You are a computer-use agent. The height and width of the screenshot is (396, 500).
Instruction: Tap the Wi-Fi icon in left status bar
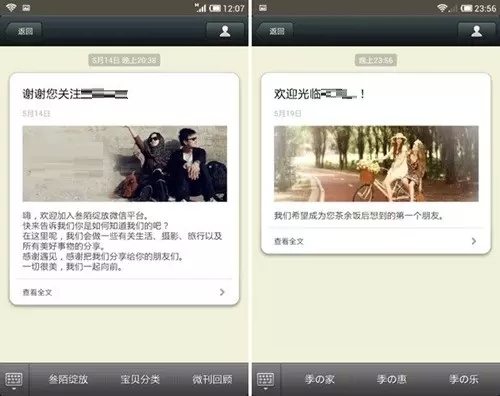point(11,7)
